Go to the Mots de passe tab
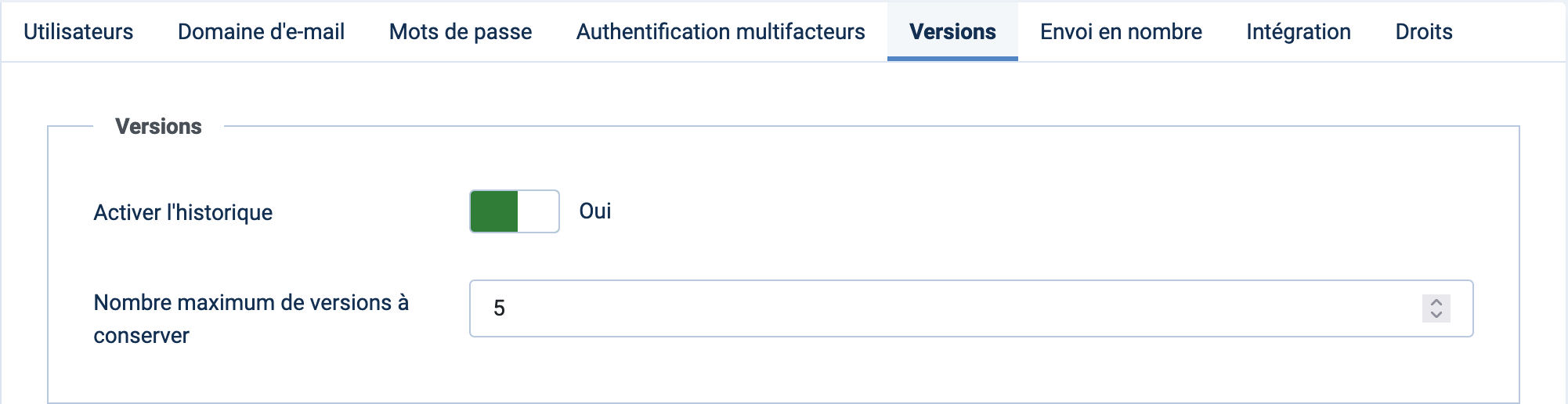 [461, 31]
